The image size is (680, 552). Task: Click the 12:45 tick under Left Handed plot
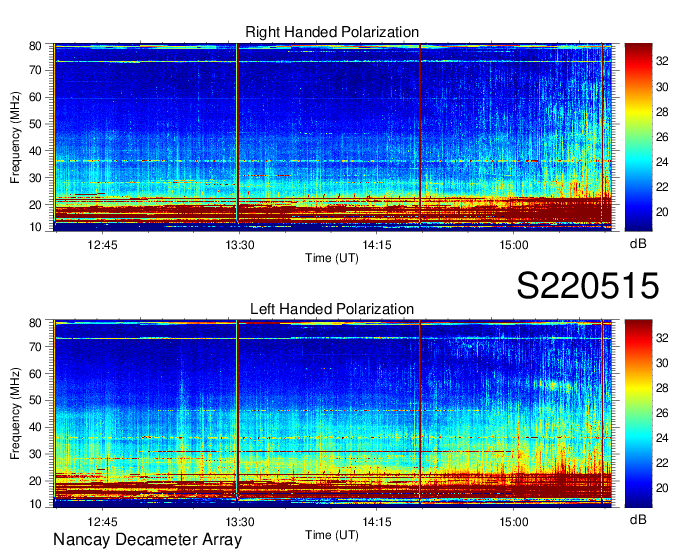102,522
